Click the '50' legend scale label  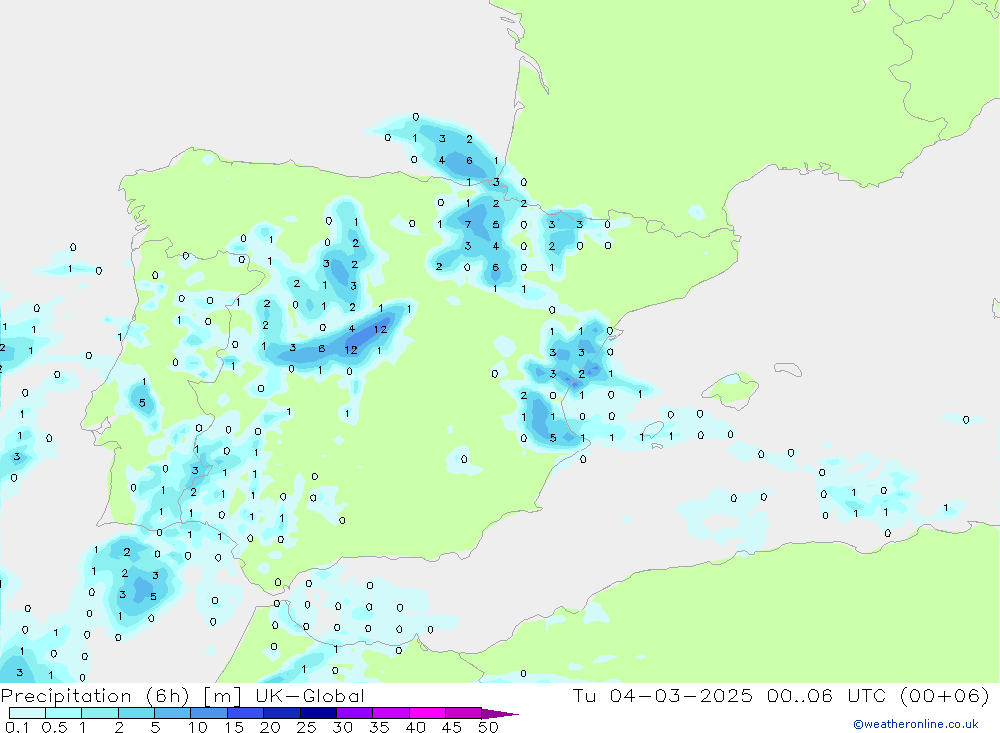pyautogui.click(x=488, y=727)
